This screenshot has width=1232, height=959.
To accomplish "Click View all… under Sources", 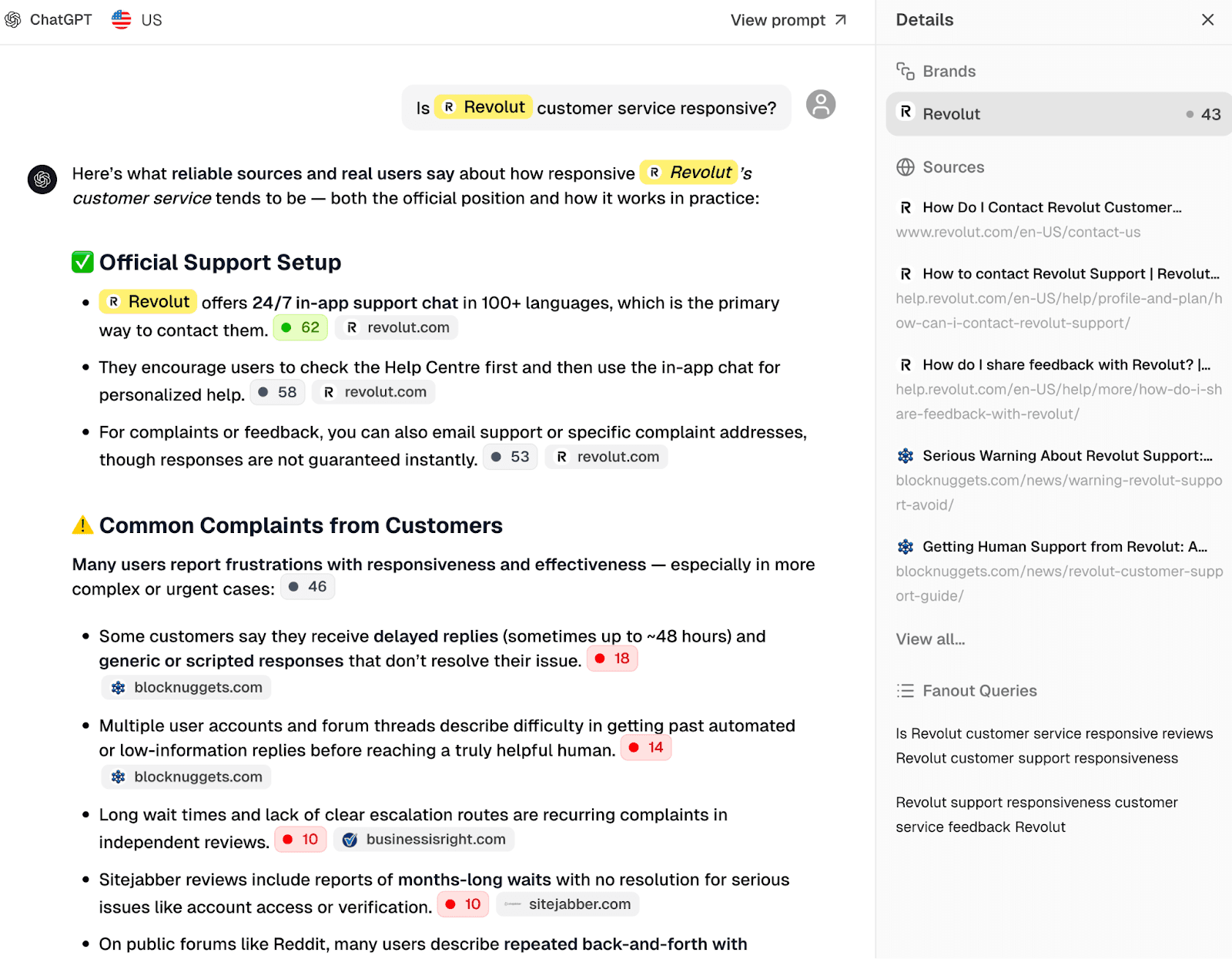I will (930, 639).
